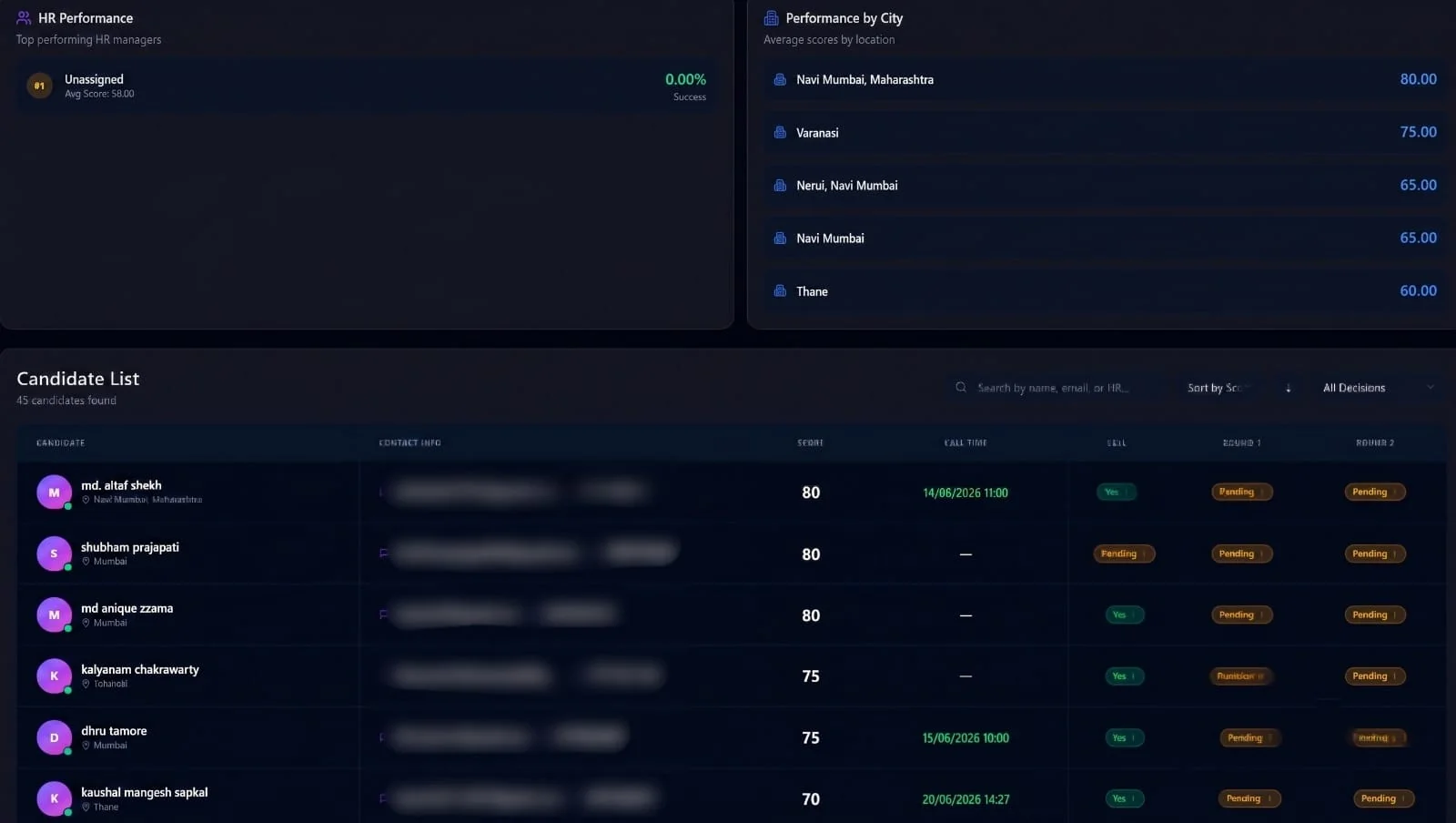Viewport: 1456px width, 823px height.
Task: Click dhru tamore's D avatar
Action: (x=54, y=737)
